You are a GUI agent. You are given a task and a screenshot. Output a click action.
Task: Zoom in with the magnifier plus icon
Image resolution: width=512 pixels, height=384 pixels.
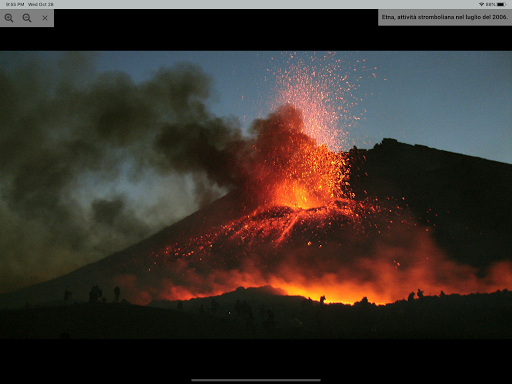point(9,18)
